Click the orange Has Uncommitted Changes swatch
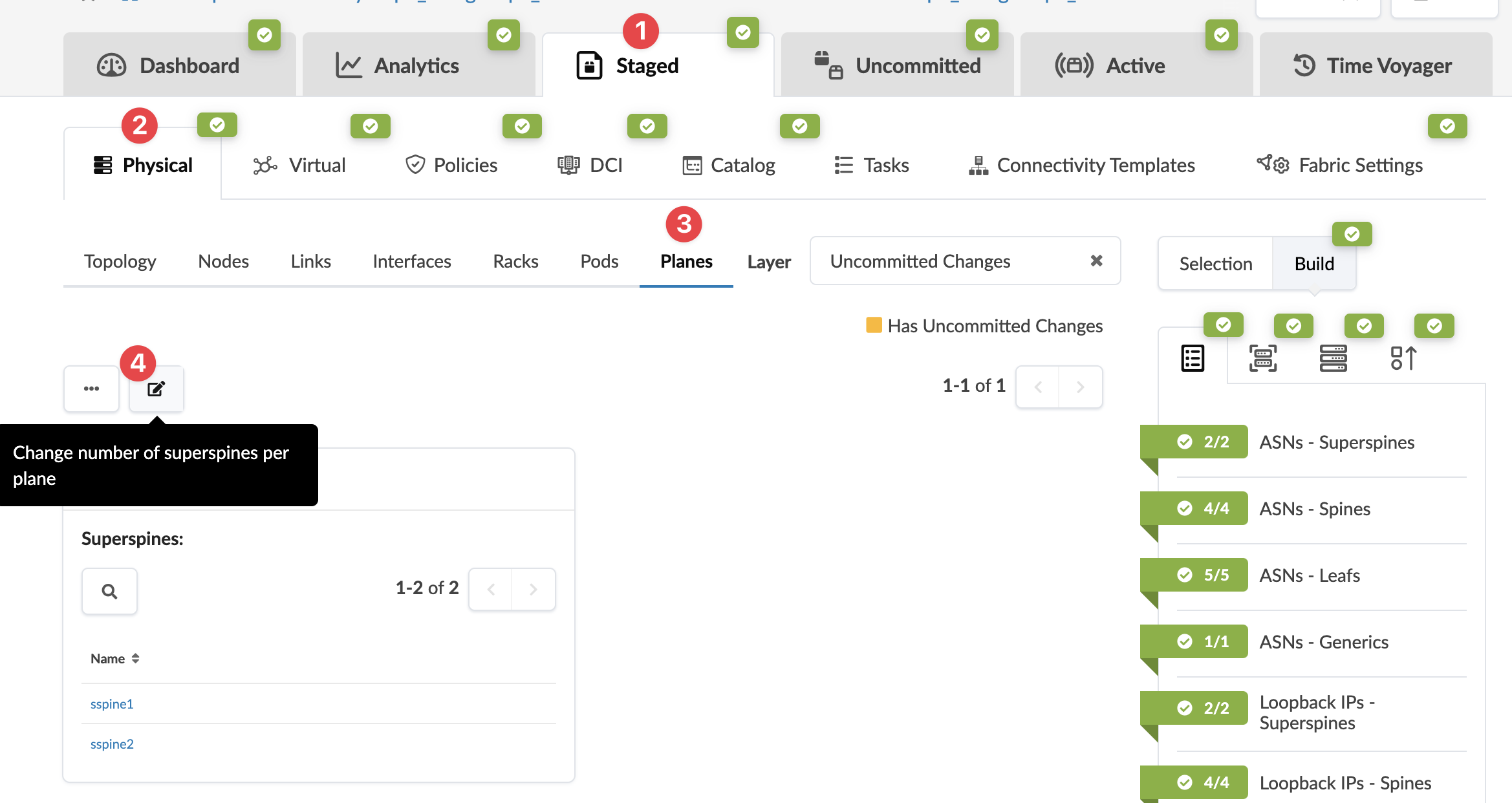Screen dimensions: 1512x803 tap(874, 325)
